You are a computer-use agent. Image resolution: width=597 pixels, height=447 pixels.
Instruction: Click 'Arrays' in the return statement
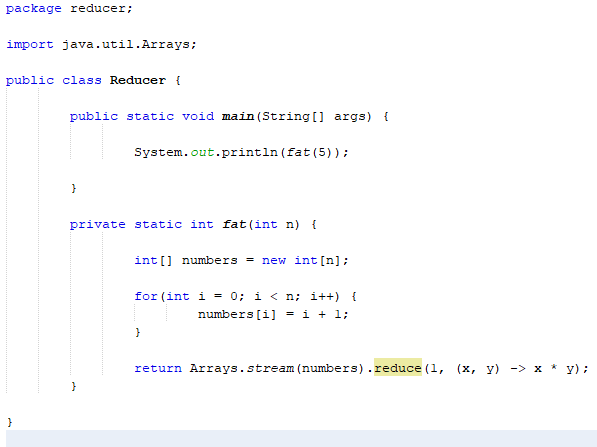click(214, 369)
